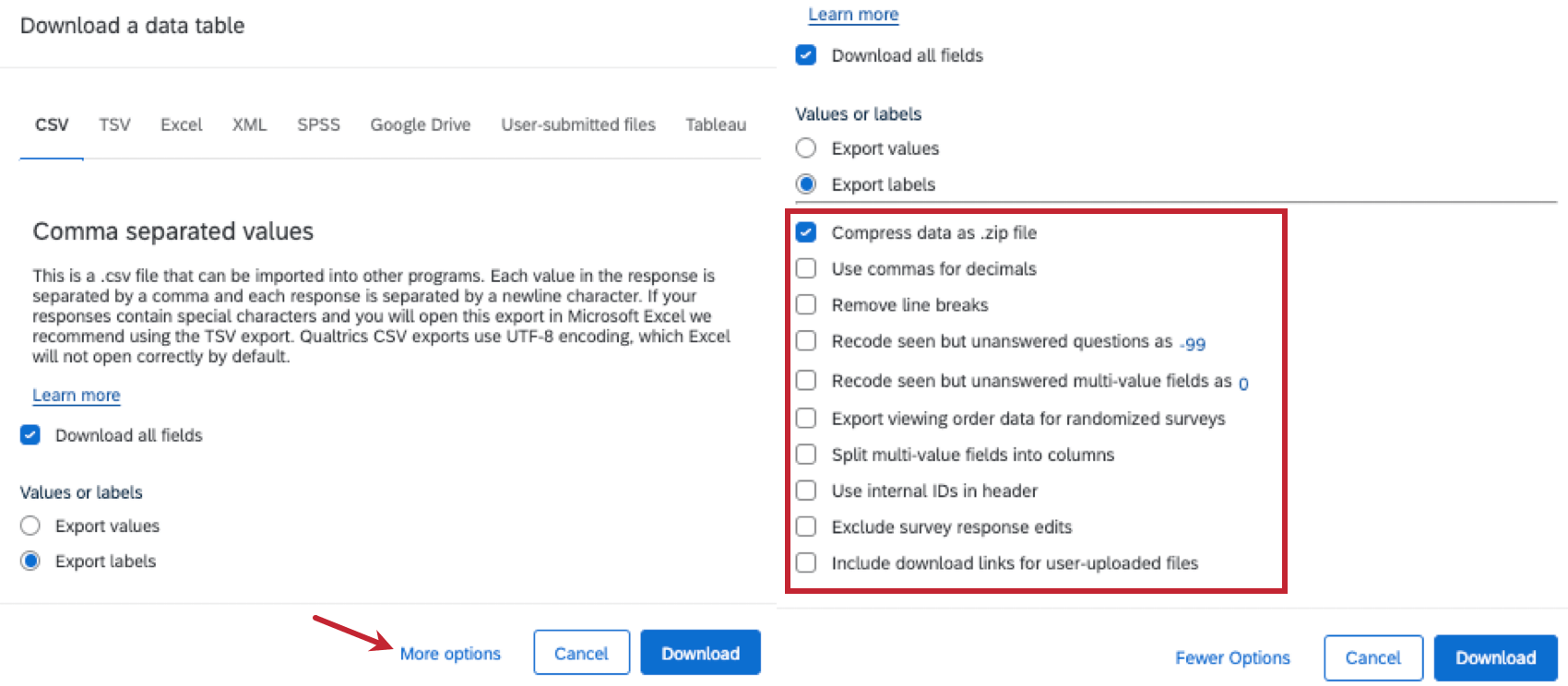Disable Compress data as .zip file
This screenshot has width=1568, height=686.
tap(806, 232)
